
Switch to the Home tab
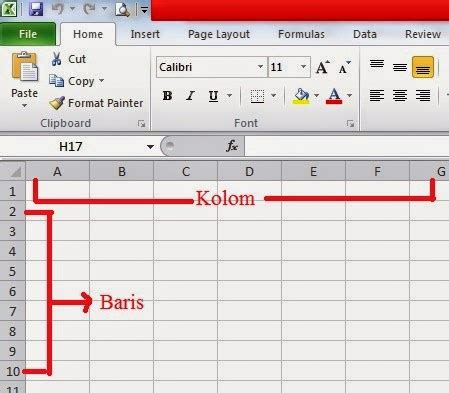click(88, 34)
